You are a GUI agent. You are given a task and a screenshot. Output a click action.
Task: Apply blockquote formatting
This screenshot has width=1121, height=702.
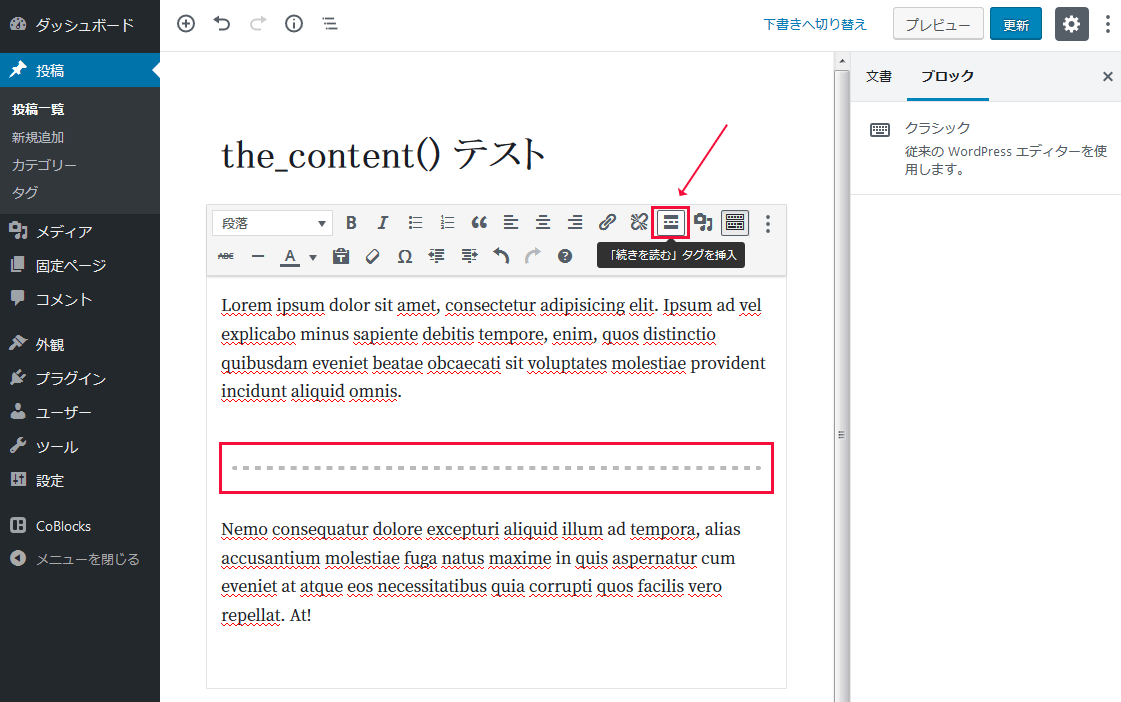(x=479, y=223)
